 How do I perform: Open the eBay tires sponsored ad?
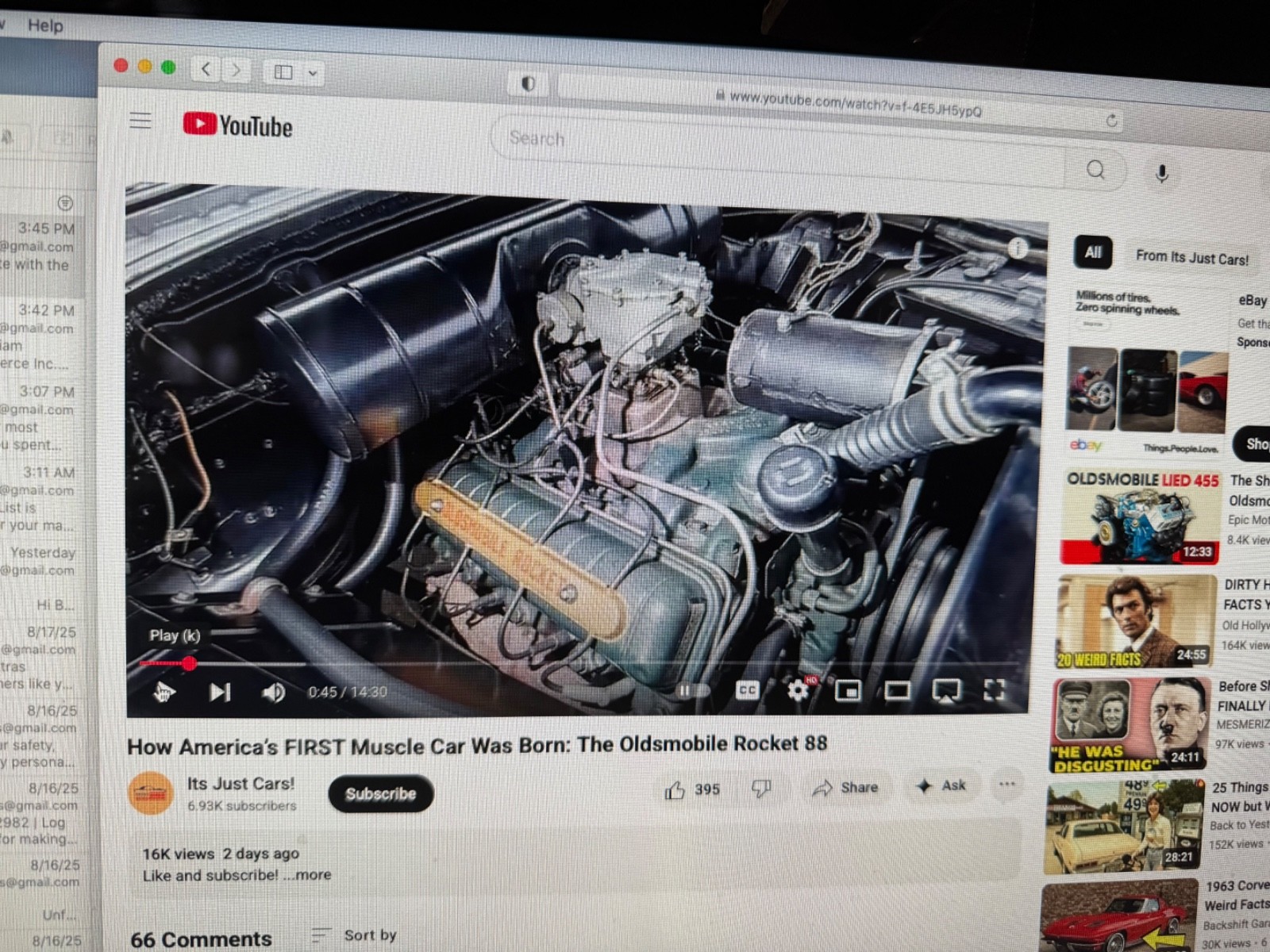[1146, 373]
